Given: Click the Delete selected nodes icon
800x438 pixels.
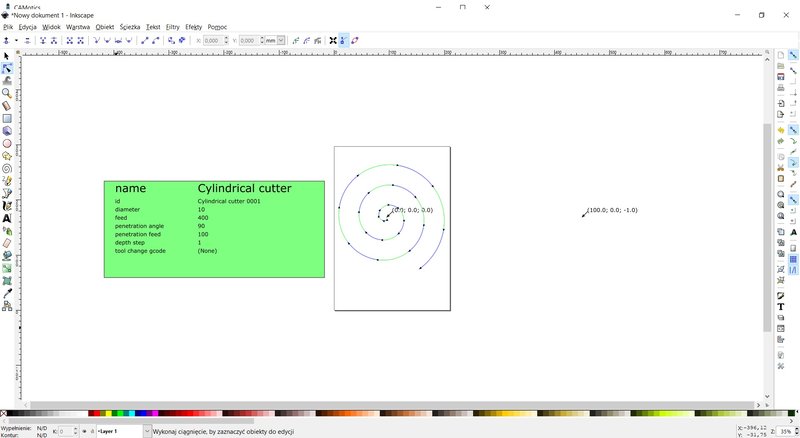Looking at the screenshot, I should [27, 40].
